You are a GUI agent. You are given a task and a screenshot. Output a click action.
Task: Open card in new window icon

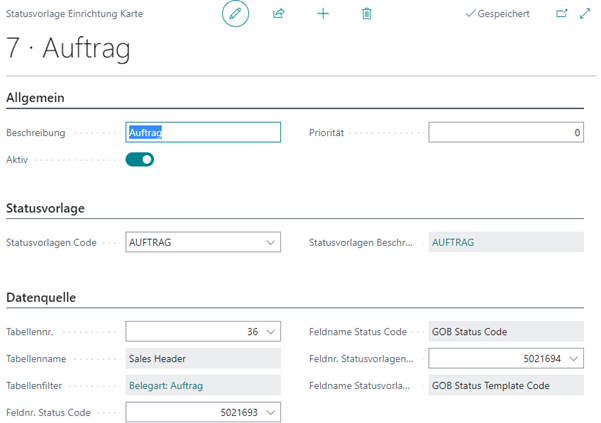[x=561, y=14]
